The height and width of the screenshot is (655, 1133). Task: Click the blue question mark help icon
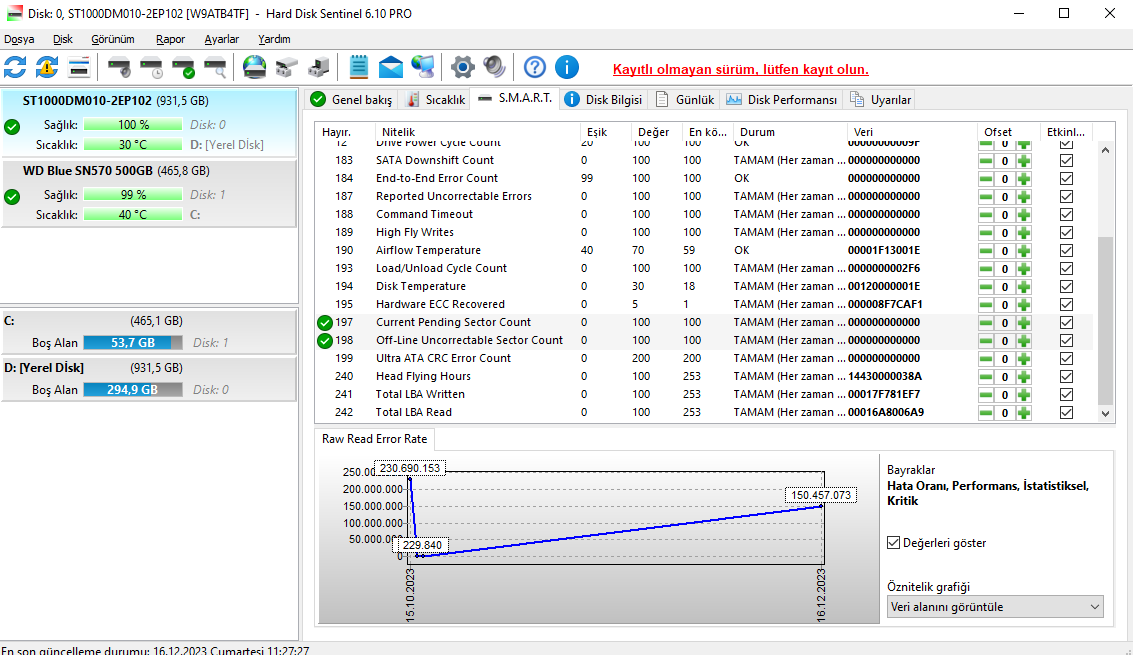(x=535, y=67)
